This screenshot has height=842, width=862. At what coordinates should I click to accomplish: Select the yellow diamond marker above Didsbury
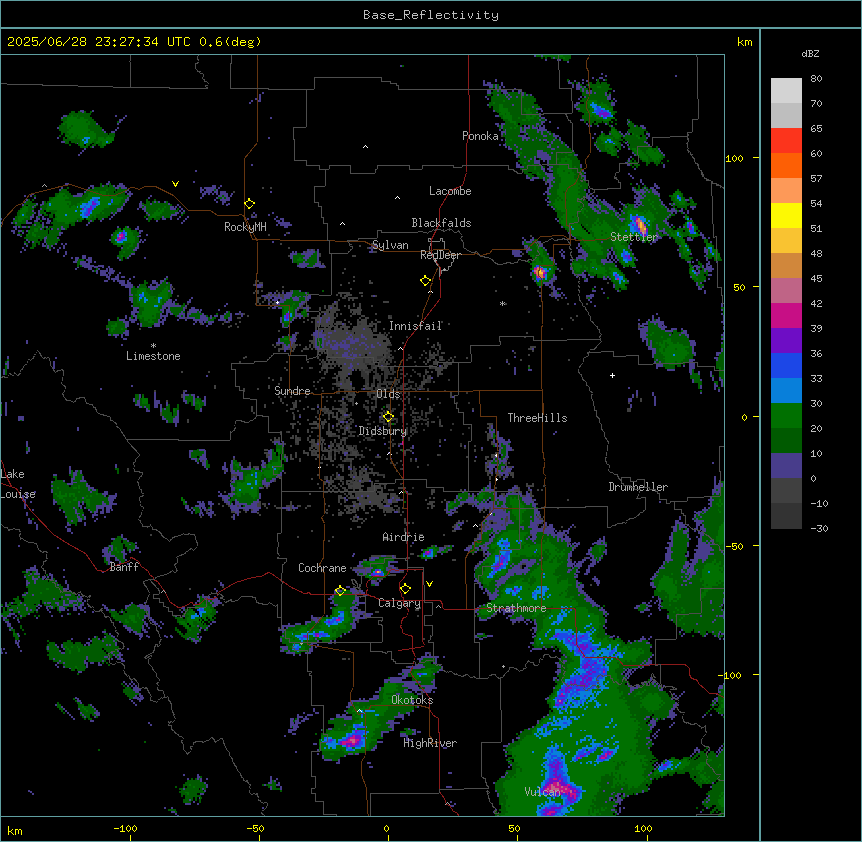coord(388,417)
